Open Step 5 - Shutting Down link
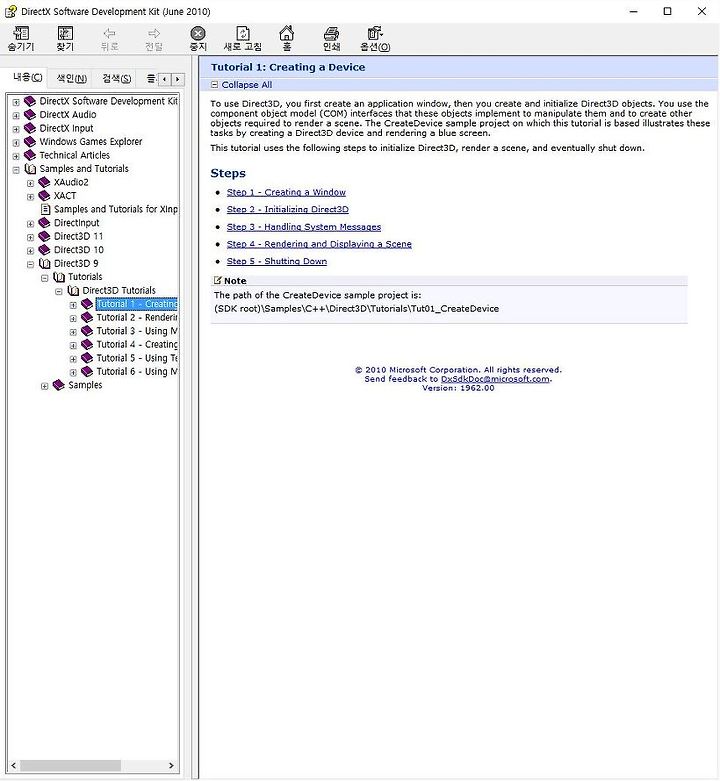Screen dimensions: 720x781 (277, 261)
